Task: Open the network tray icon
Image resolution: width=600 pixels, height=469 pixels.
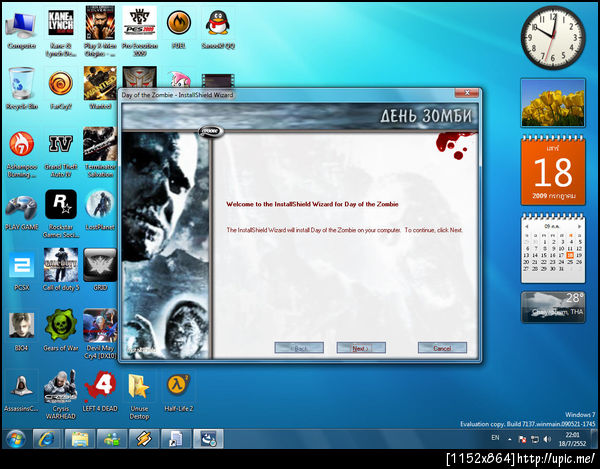Action: pos(535,439)
